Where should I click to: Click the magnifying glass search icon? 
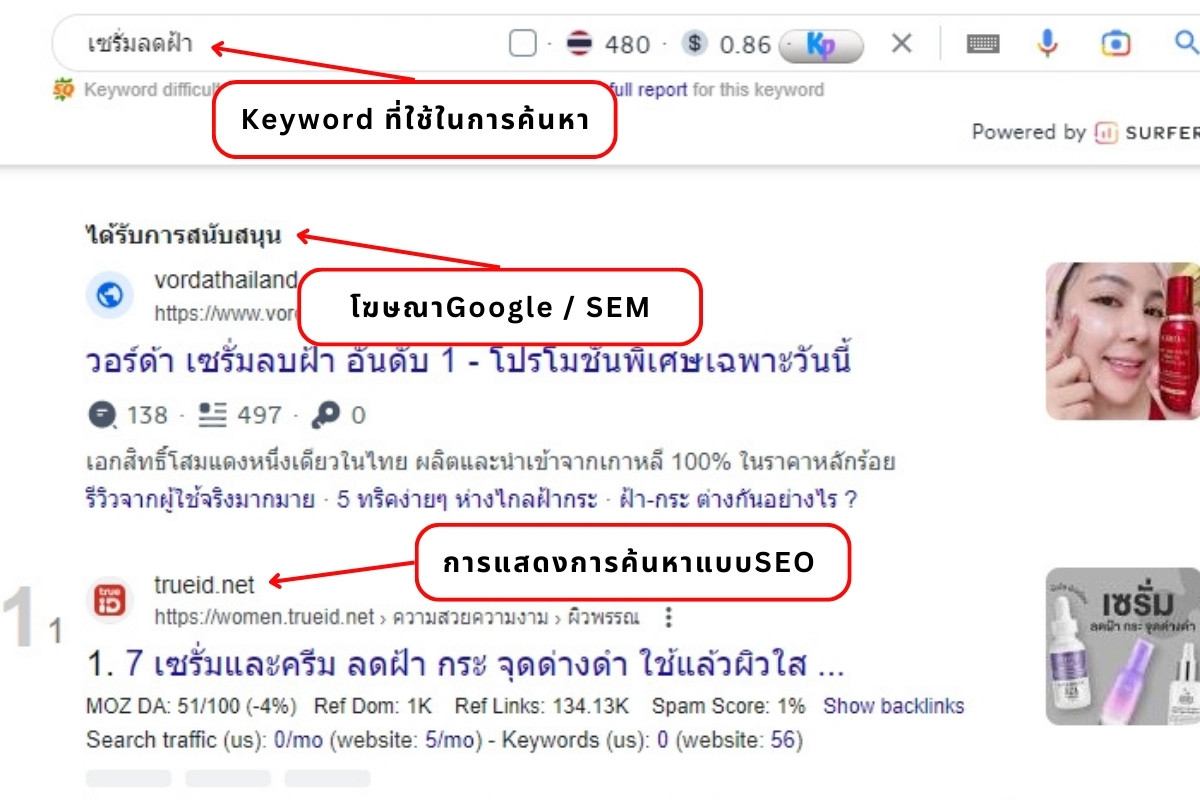tap(1186, 43)
